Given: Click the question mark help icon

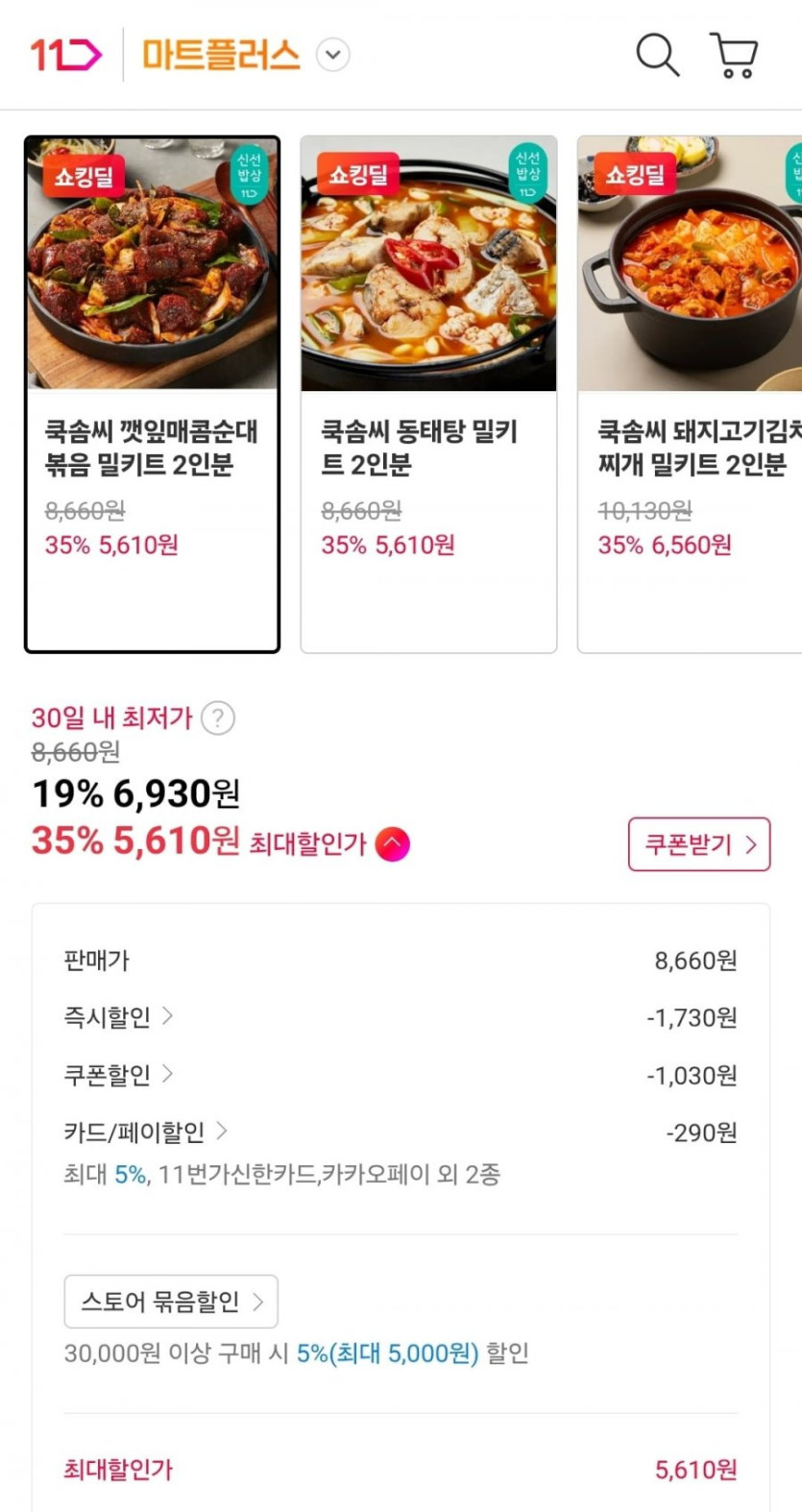Looking at the screenshot, I should pos(218,718).
